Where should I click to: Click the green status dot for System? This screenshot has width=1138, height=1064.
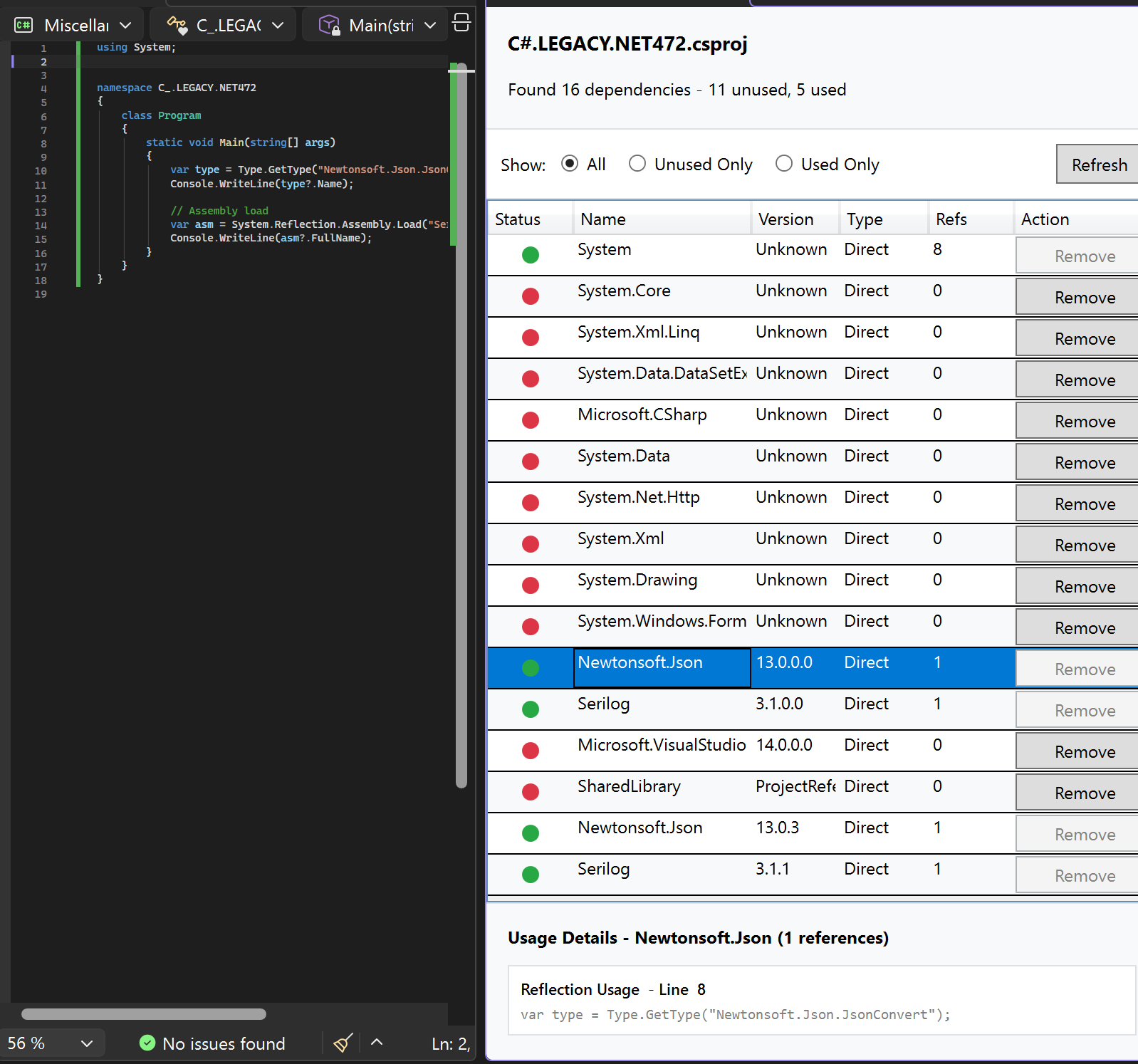(531, 255)
